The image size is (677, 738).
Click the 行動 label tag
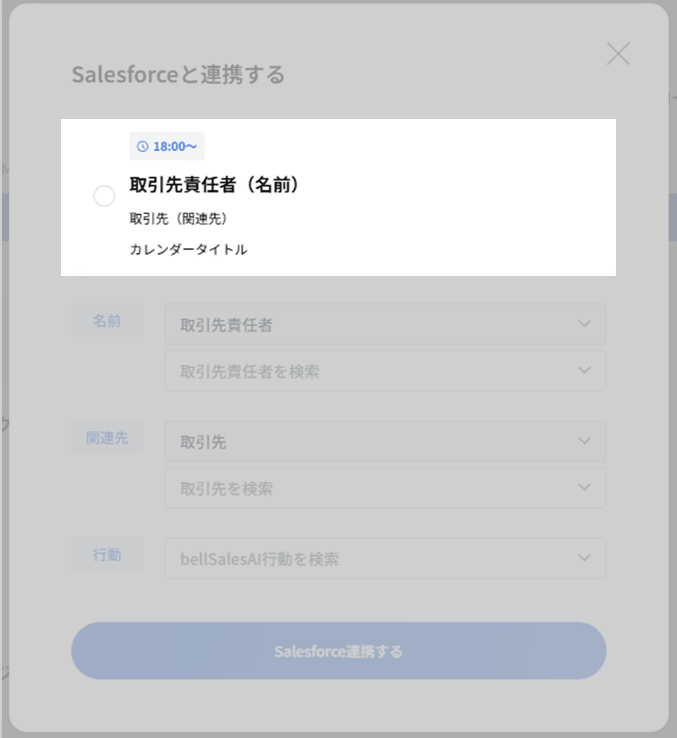pyautogui.click(x=106, y=554)
